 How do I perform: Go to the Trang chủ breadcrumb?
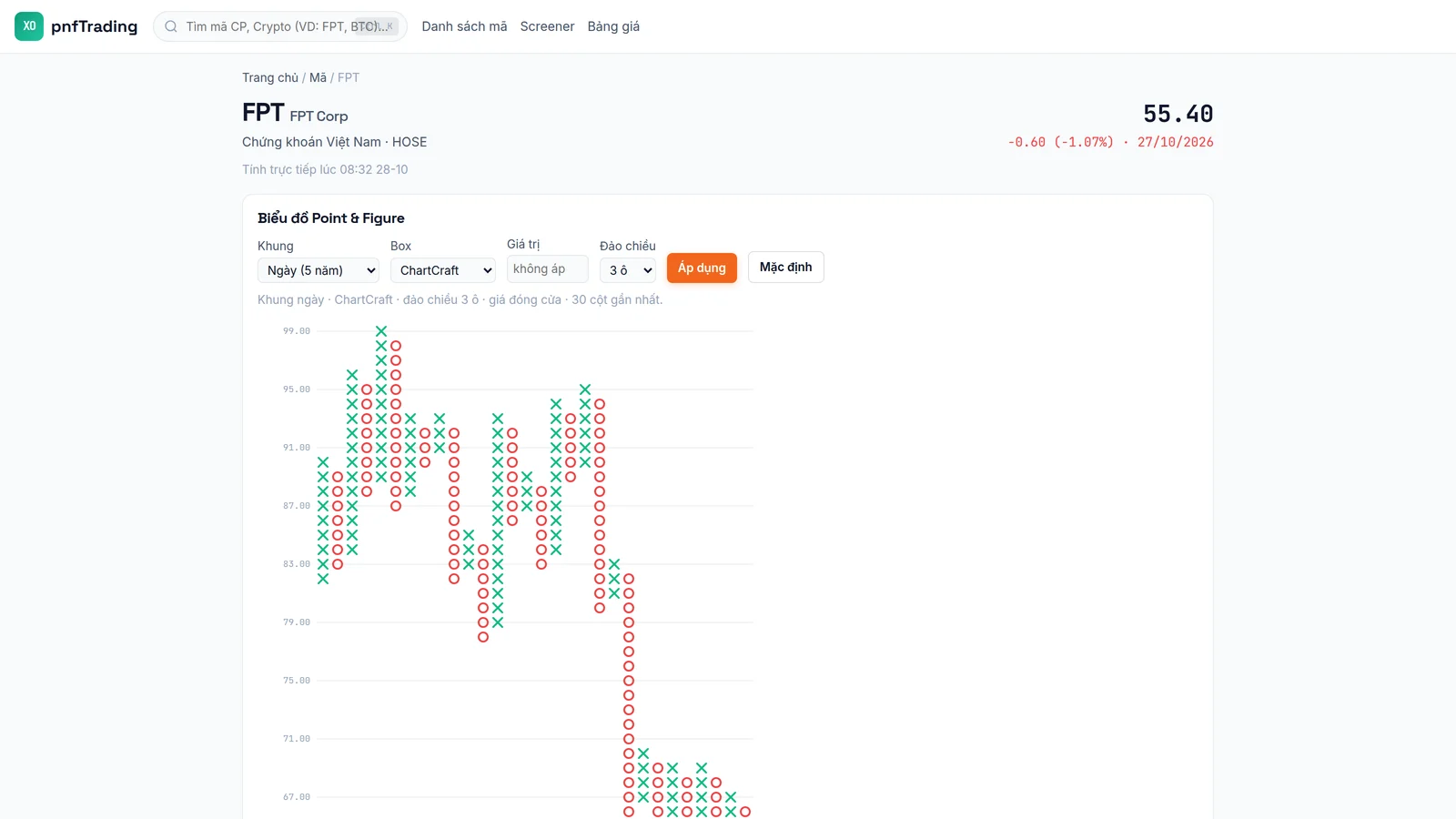click(x=270, y=77)
